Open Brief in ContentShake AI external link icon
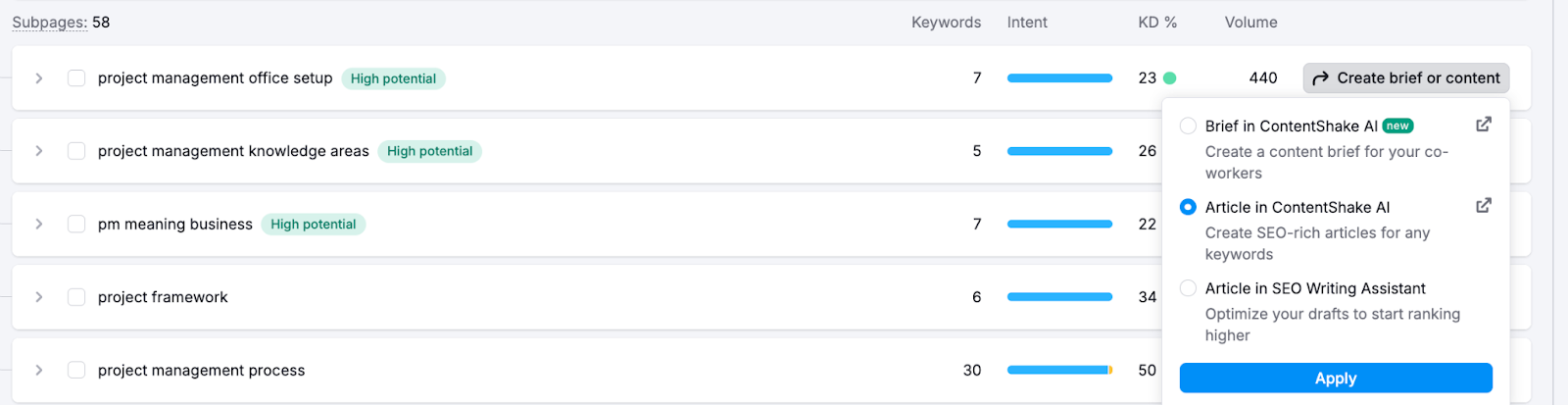This screenshot has height=405, width=1568. (1484, 125)
